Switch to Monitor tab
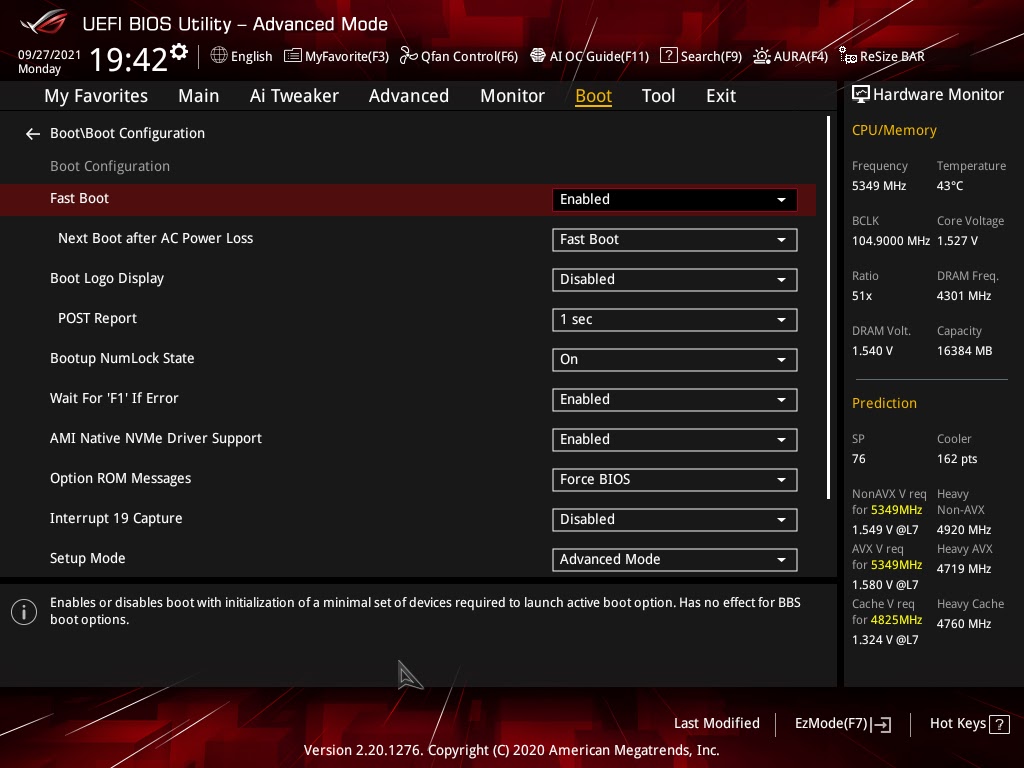This screenshot has height=768, width=1024. click(x=512, y=96)
